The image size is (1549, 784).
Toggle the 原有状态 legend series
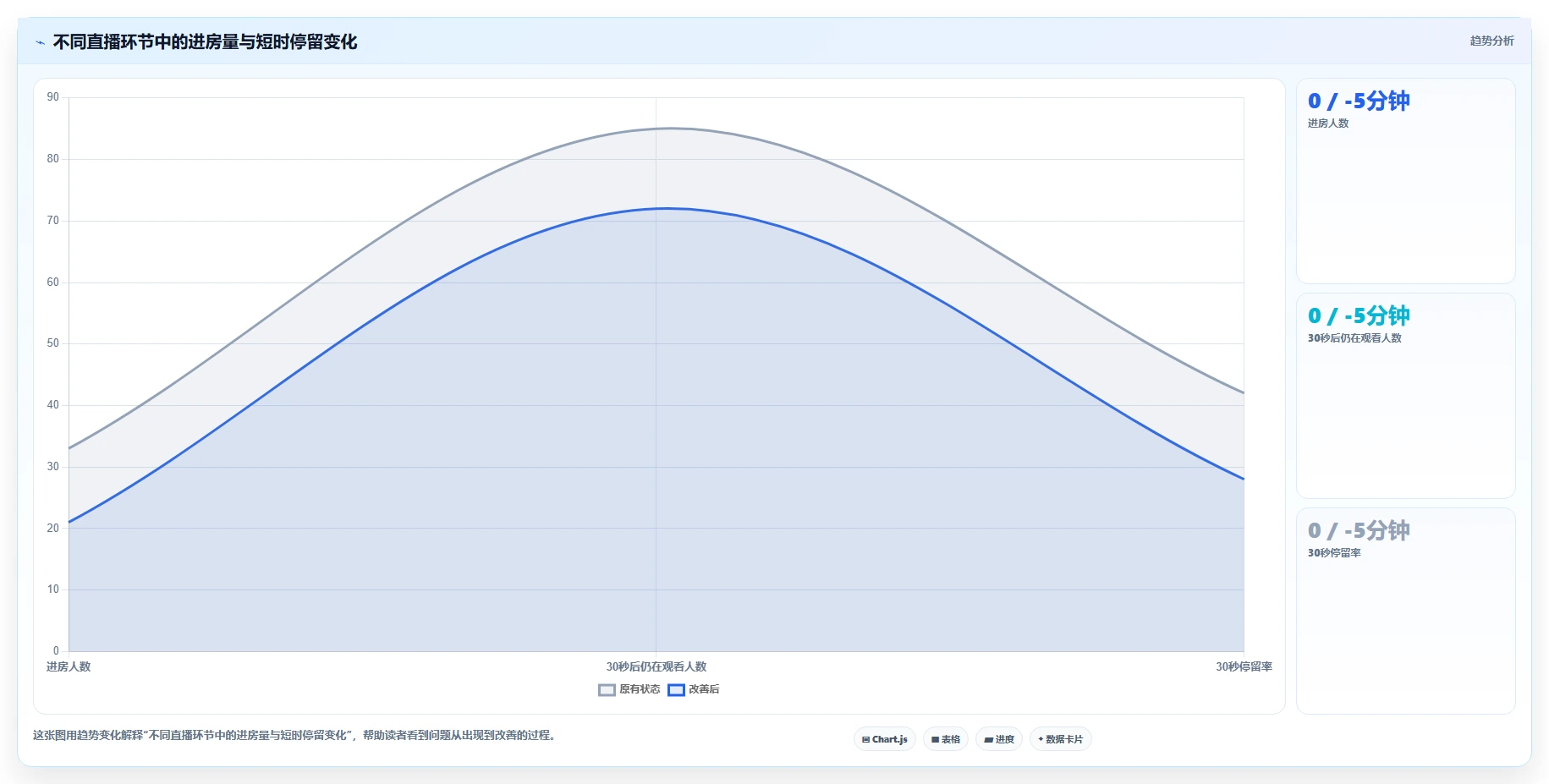click(629, 689)
